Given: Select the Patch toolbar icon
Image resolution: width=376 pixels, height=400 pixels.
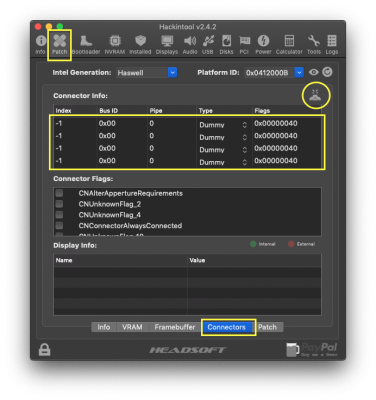Looking at the screenshot, I should click(x=60, y=44).
